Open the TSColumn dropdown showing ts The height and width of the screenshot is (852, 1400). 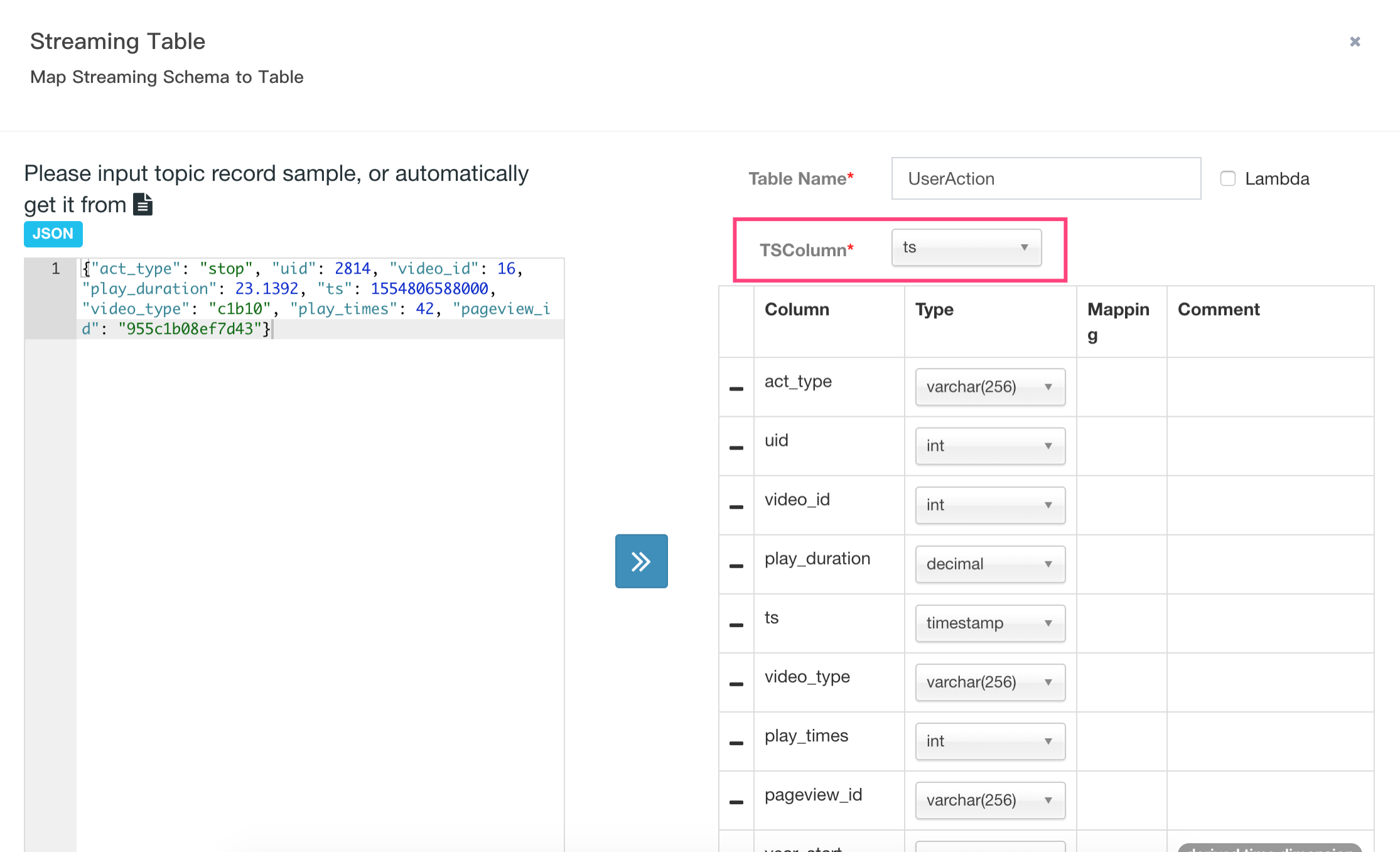[x=966, y=247]
